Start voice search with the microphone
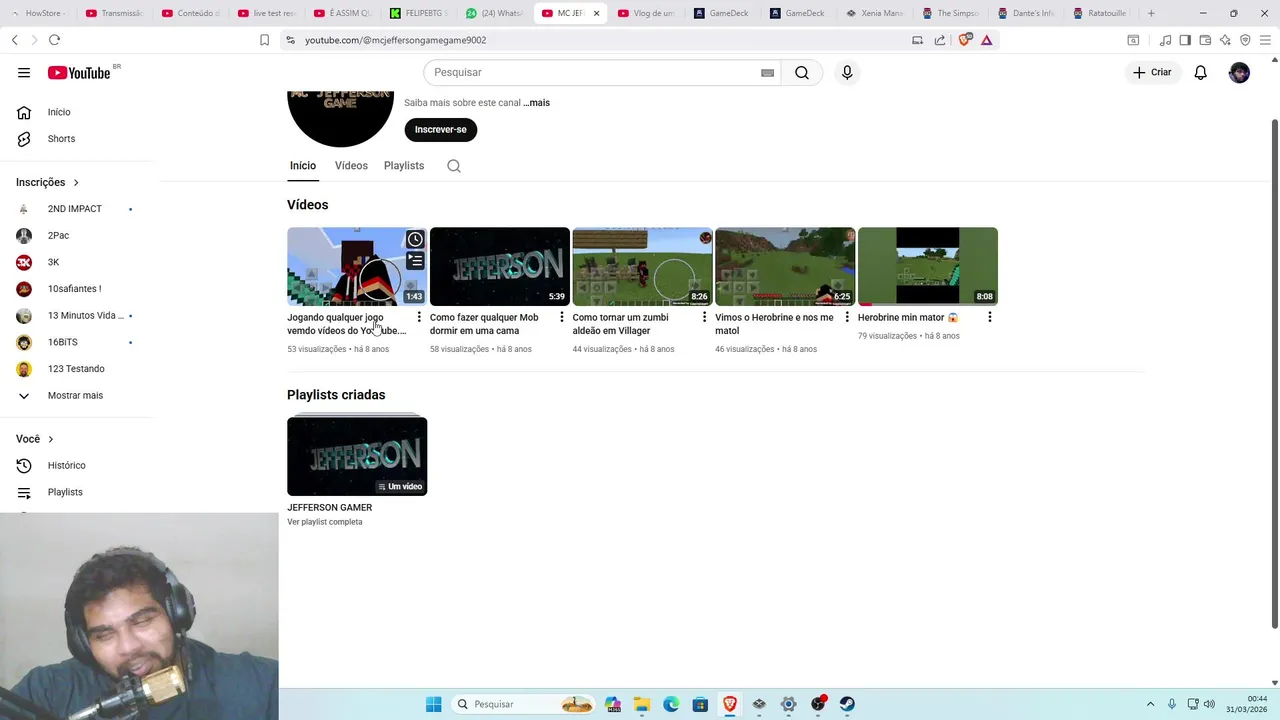Image resolution: width=1280 pixels, height=720 pixels. pos(847,73)
